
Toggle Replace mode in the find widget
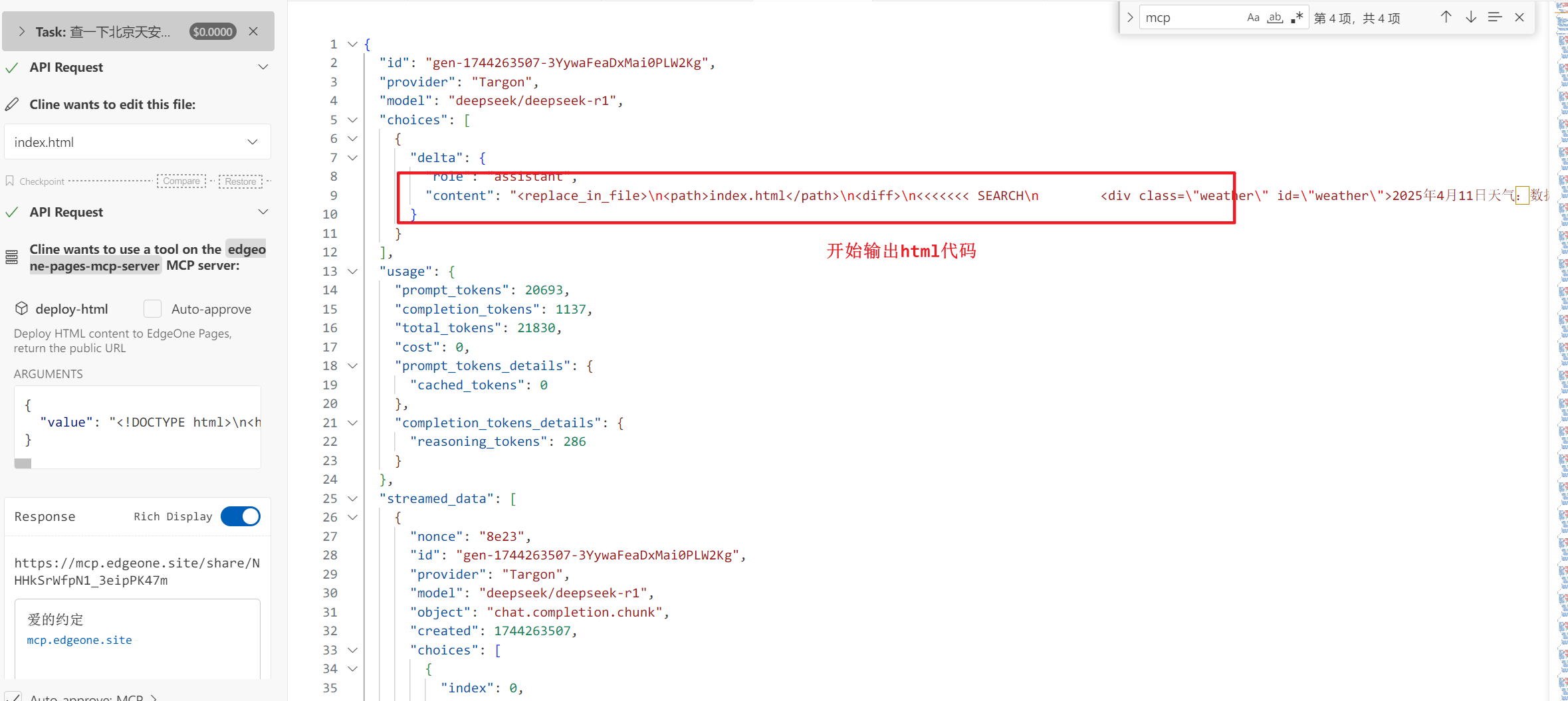coord(1130,17)
